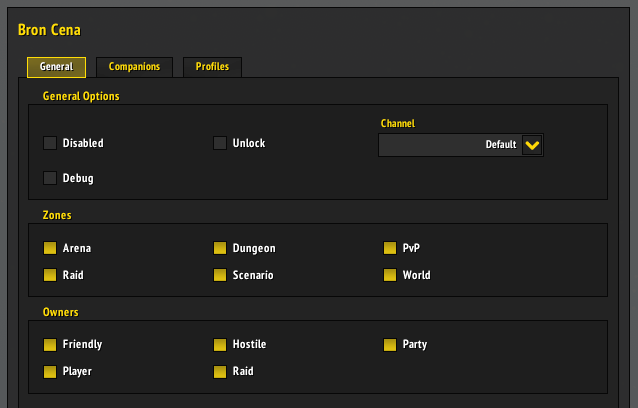638x408 pixels.
Task: Toggle the Dungeon zone checkbox
Action: pos(220,248)
